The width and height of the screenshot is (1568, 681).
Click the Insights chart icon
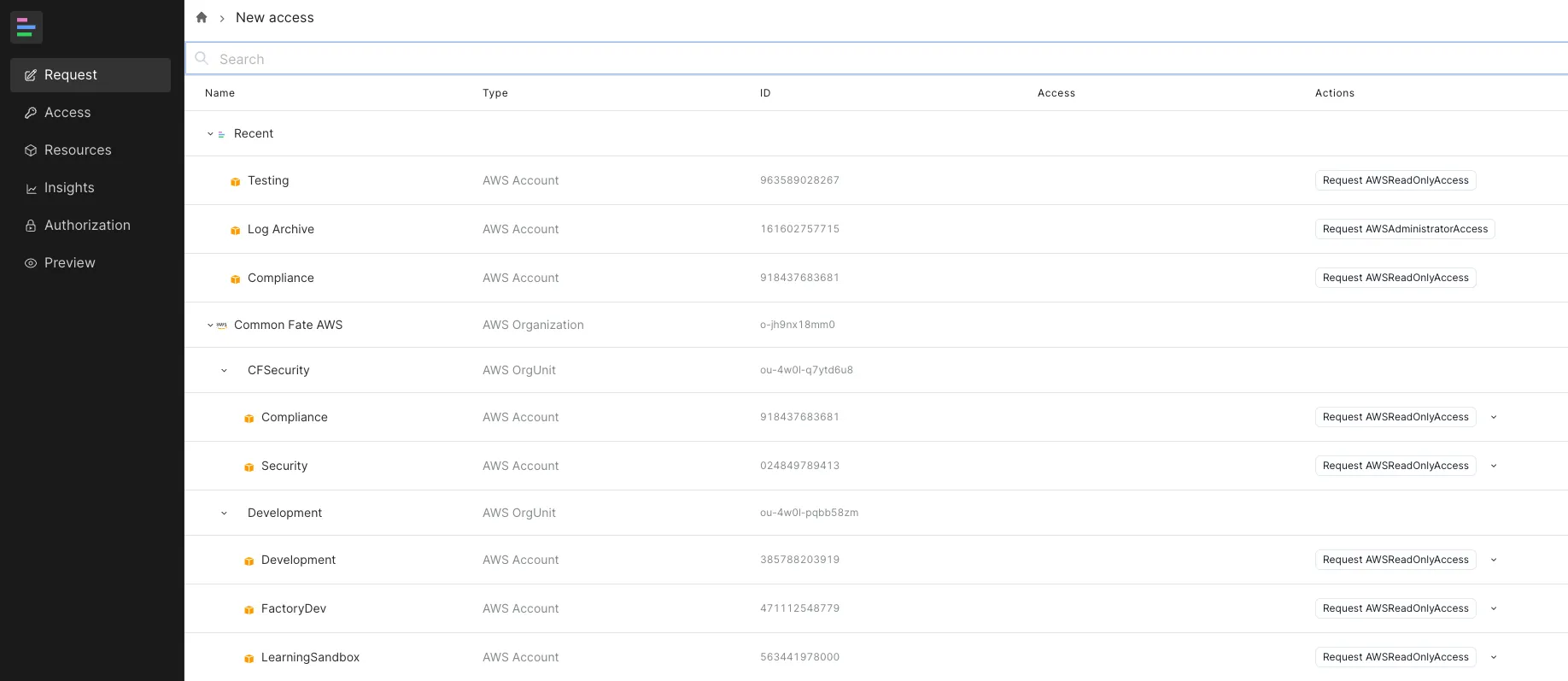point(31,189)
